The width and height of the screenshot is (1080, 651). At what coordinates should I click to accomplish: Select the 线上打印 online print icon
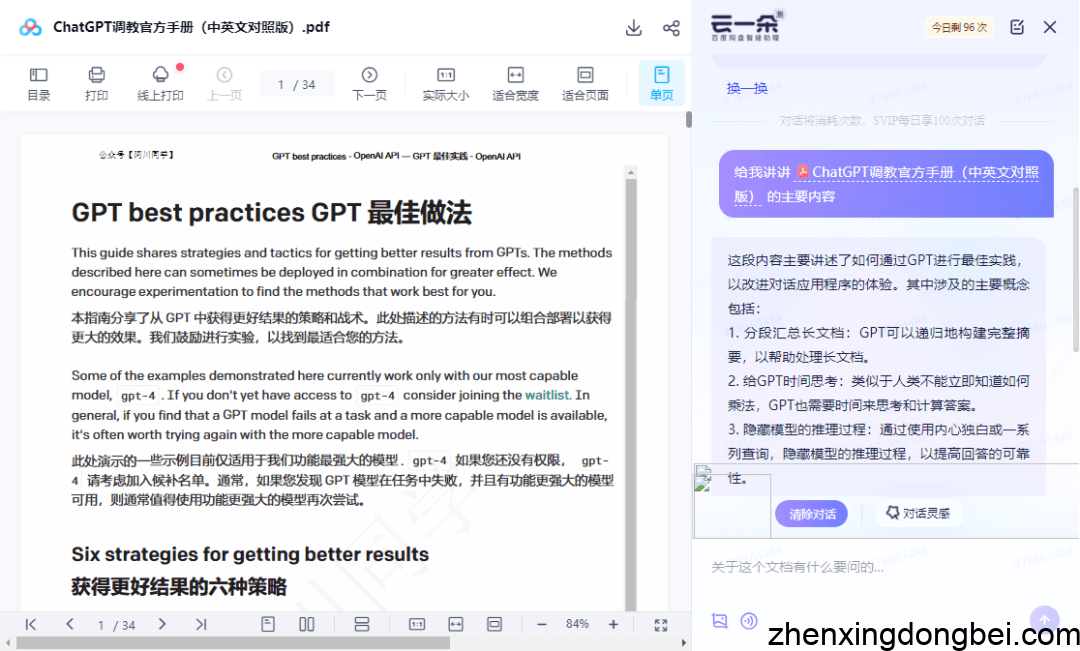pyautogui.click(x=160, y=83)
